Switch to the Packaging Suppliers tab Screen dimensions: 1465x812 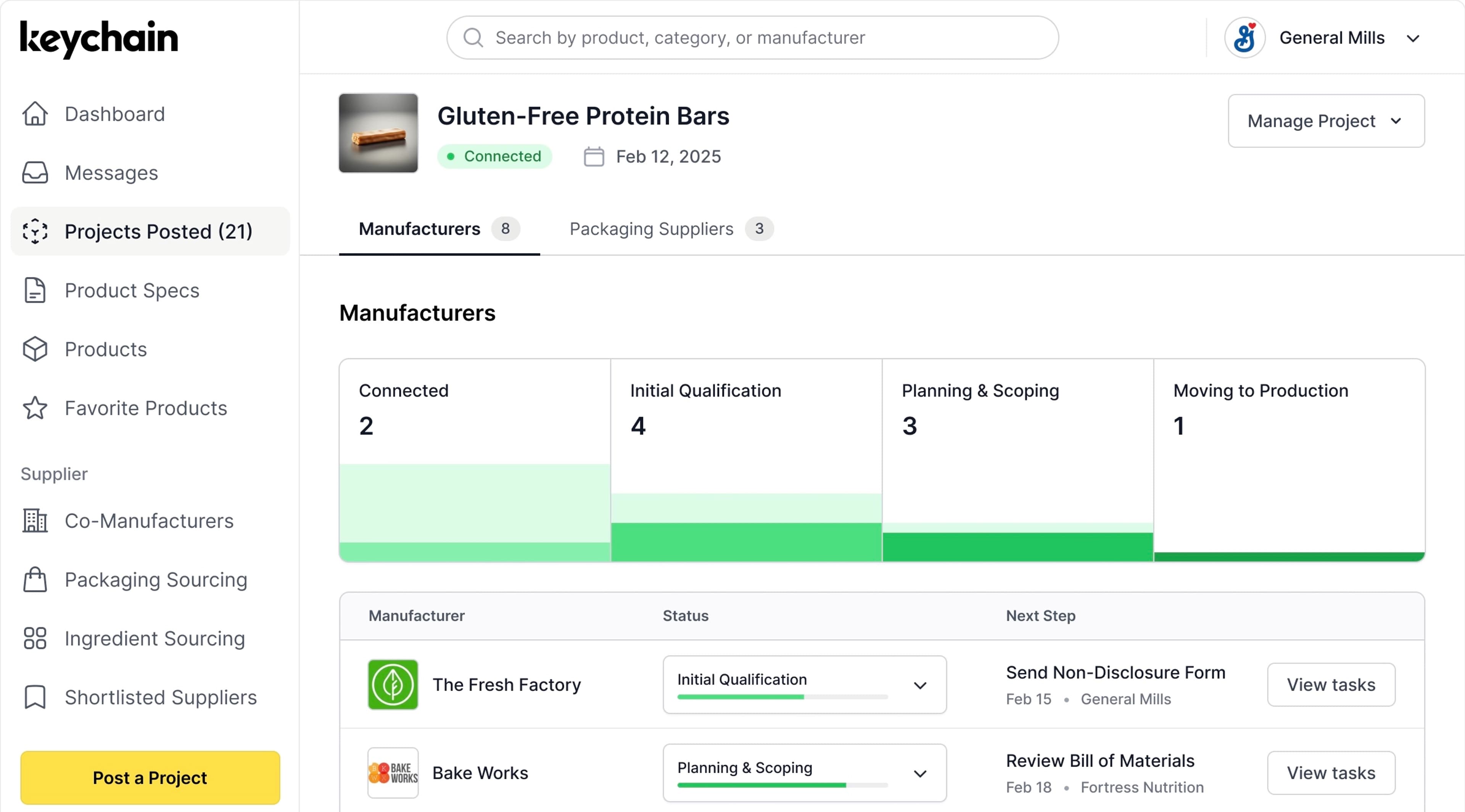tap(671, 228)
